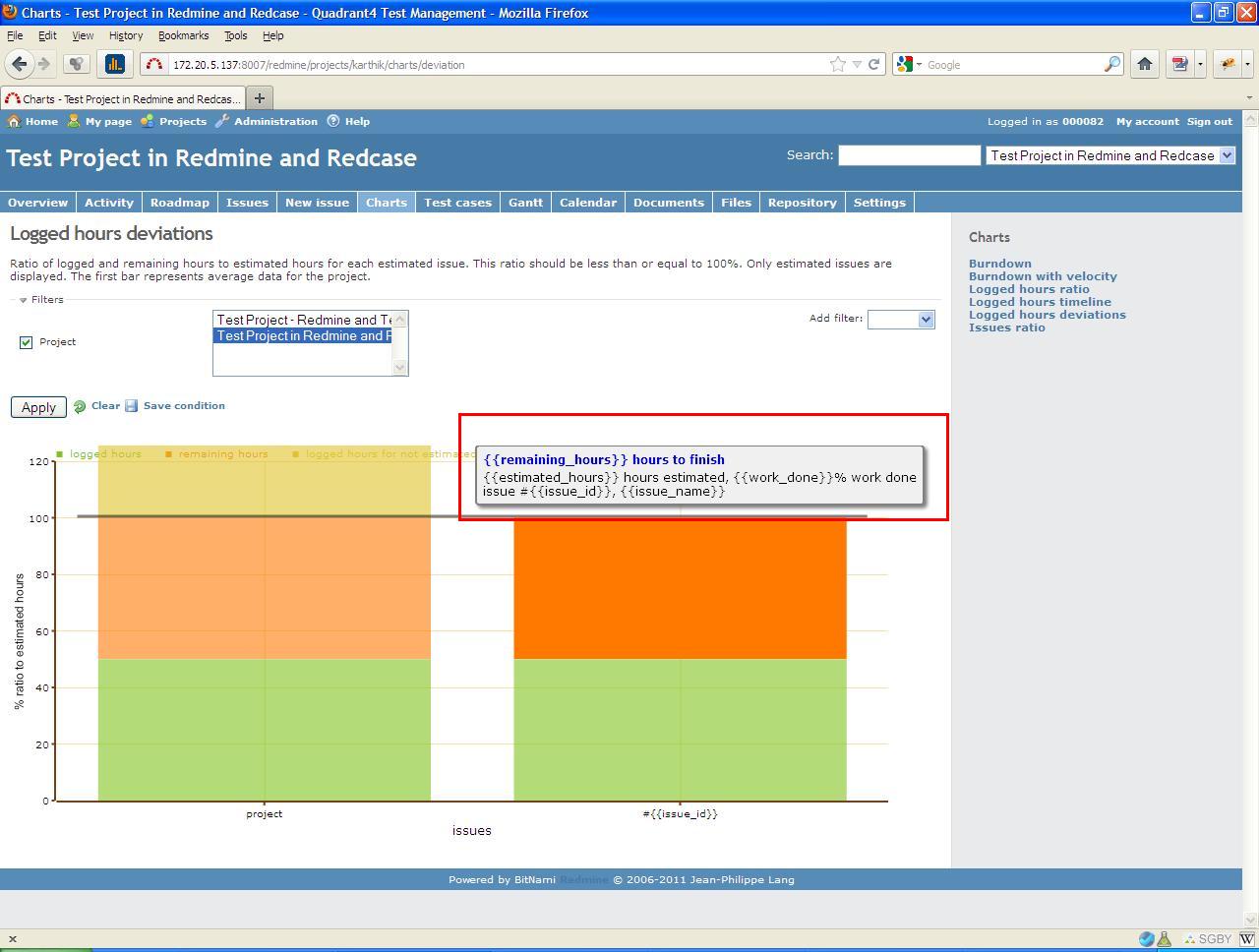Click the SGBY status bar icon
Viewport: 1259px width, 952px height.
coord(1208,939)
